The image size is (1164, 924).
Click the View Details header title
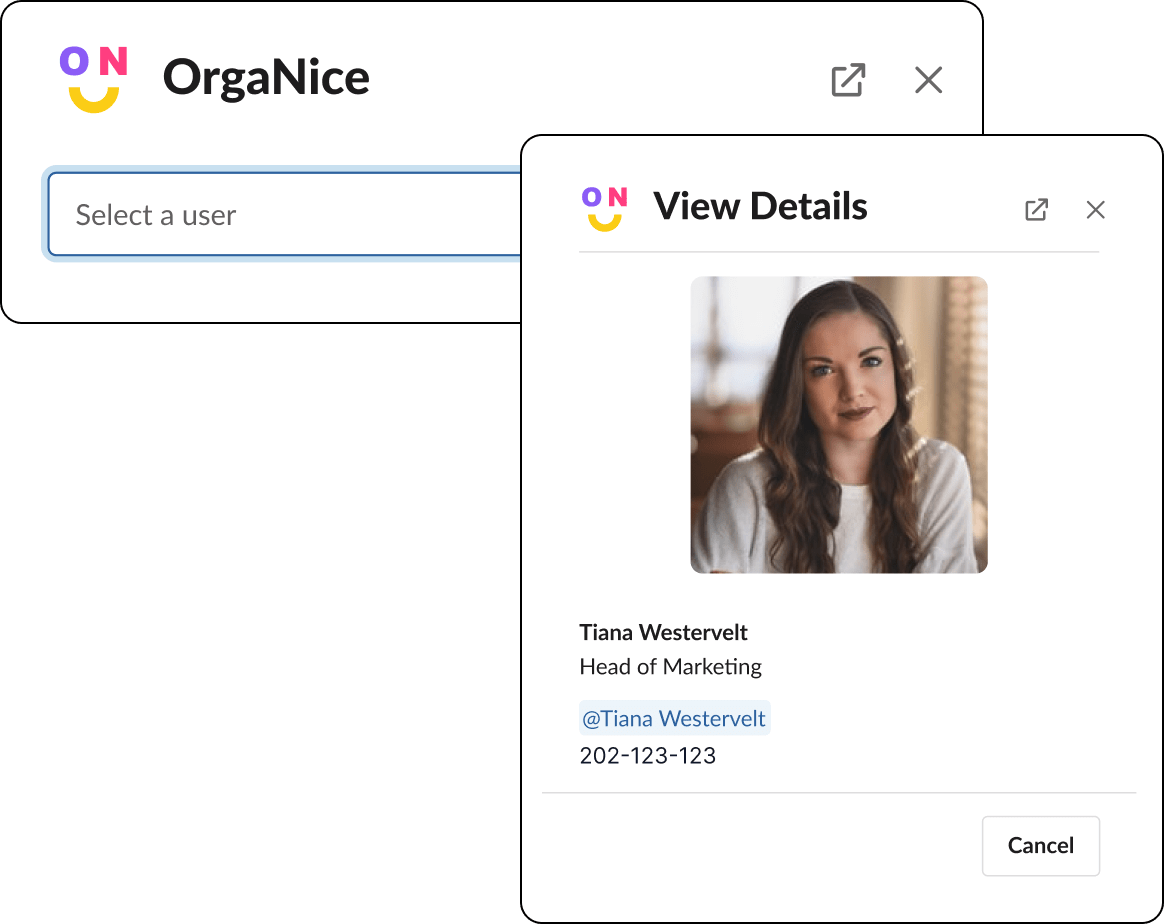coord(760,206)
